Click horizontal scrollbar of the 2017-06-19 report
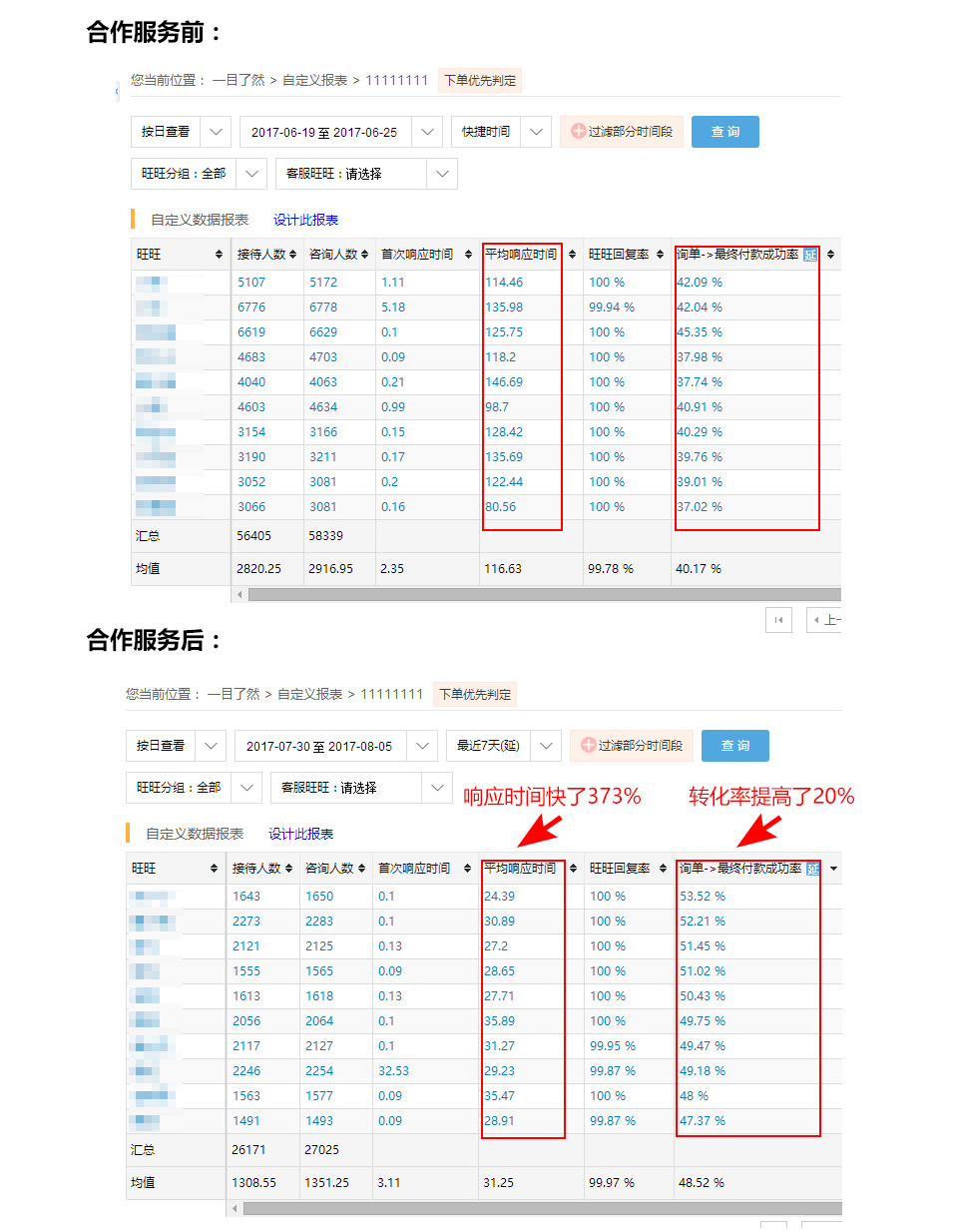This screenshot has width=958, height=1232. (545, 594)
